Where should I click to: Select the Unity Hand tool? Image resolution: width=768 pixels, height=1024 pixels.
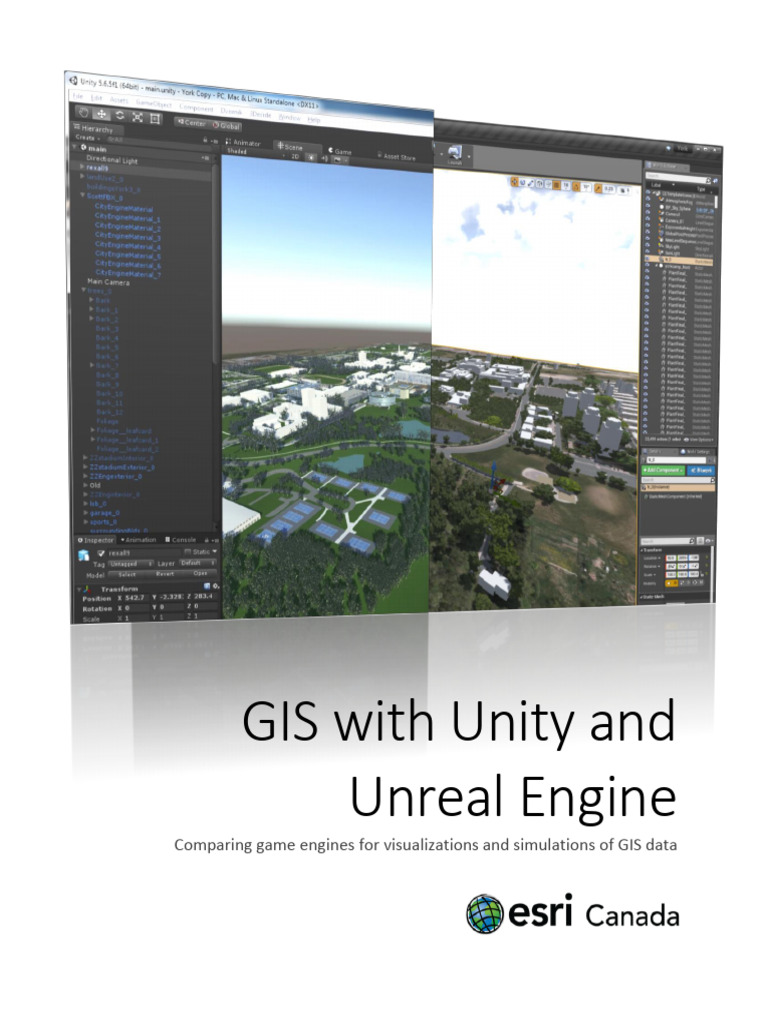click(x=82, y=113)
